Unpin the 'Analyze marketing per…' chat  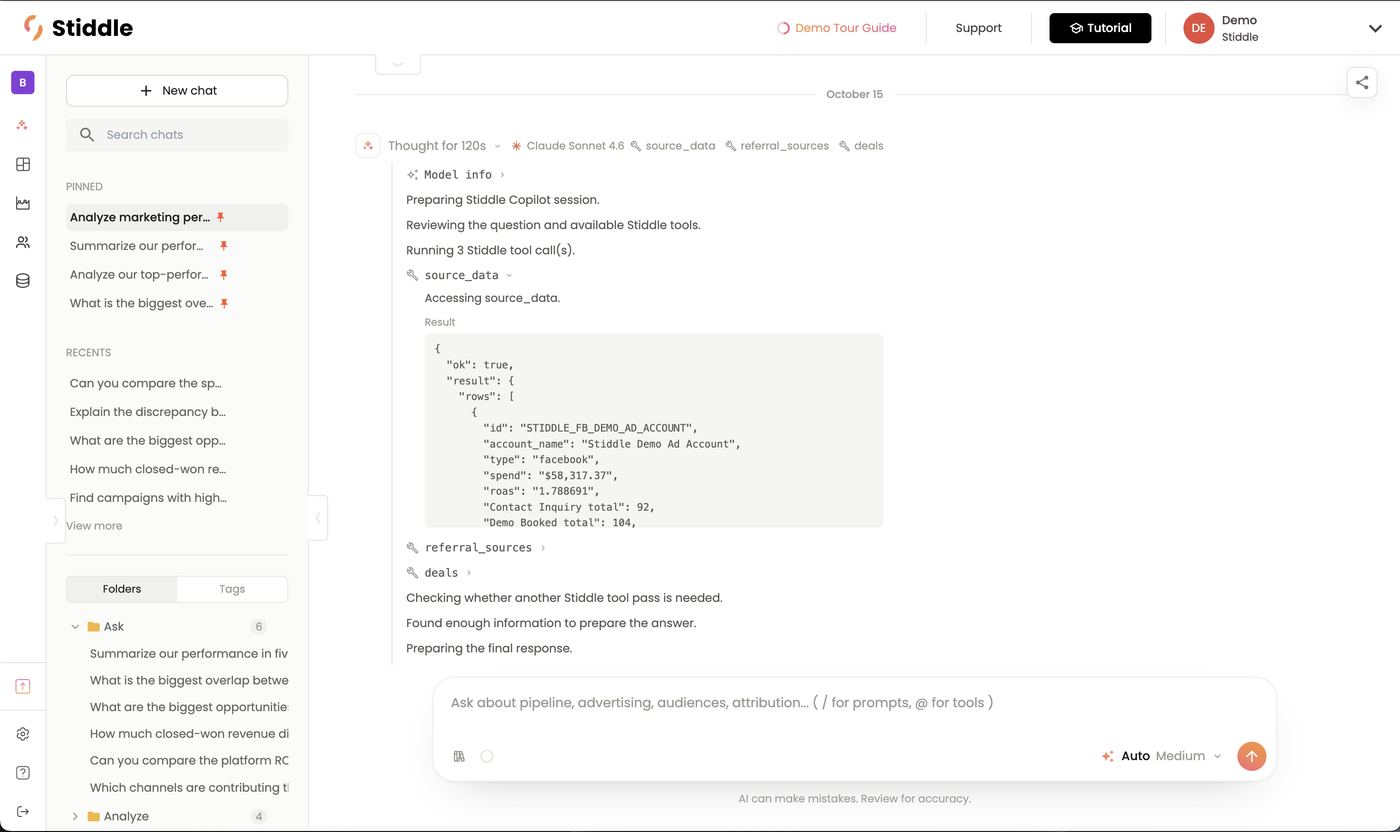point(221,217)
